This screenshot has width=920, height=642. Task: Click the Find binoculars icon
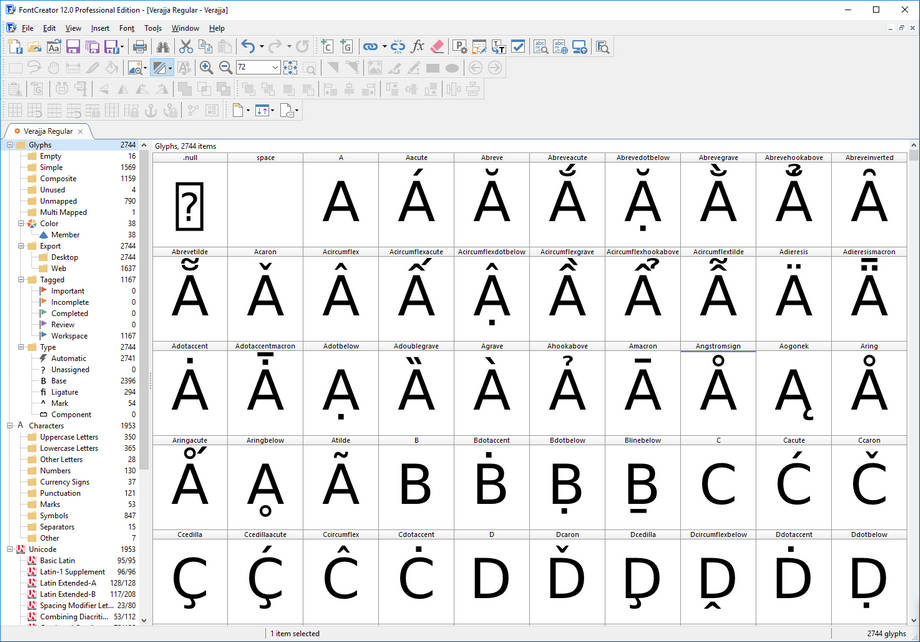point(162,47)
